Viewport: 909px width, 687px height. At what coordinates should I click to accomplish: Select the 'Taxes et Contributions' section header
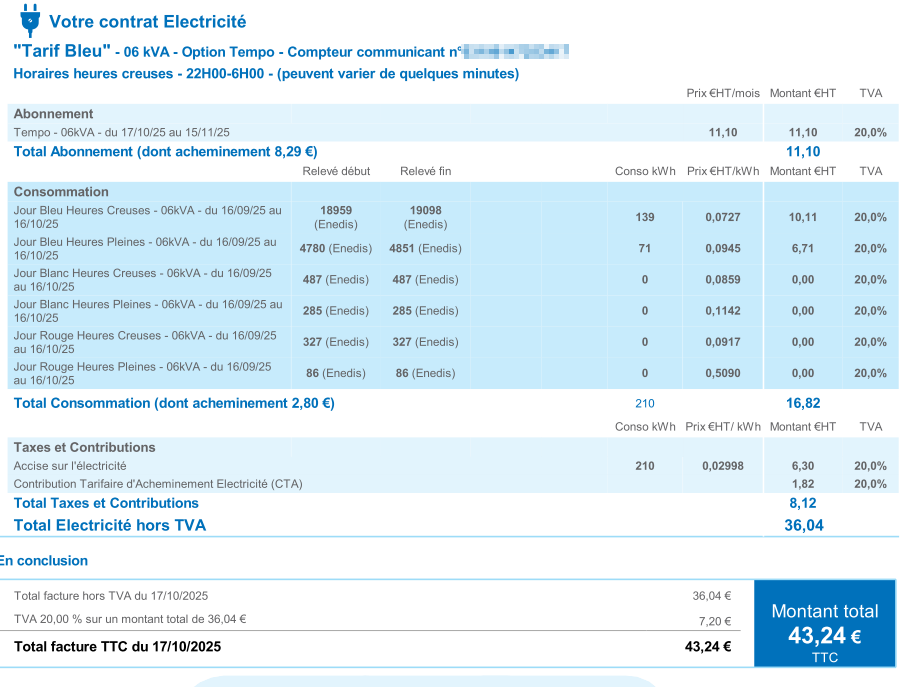[x=85, y=448]
